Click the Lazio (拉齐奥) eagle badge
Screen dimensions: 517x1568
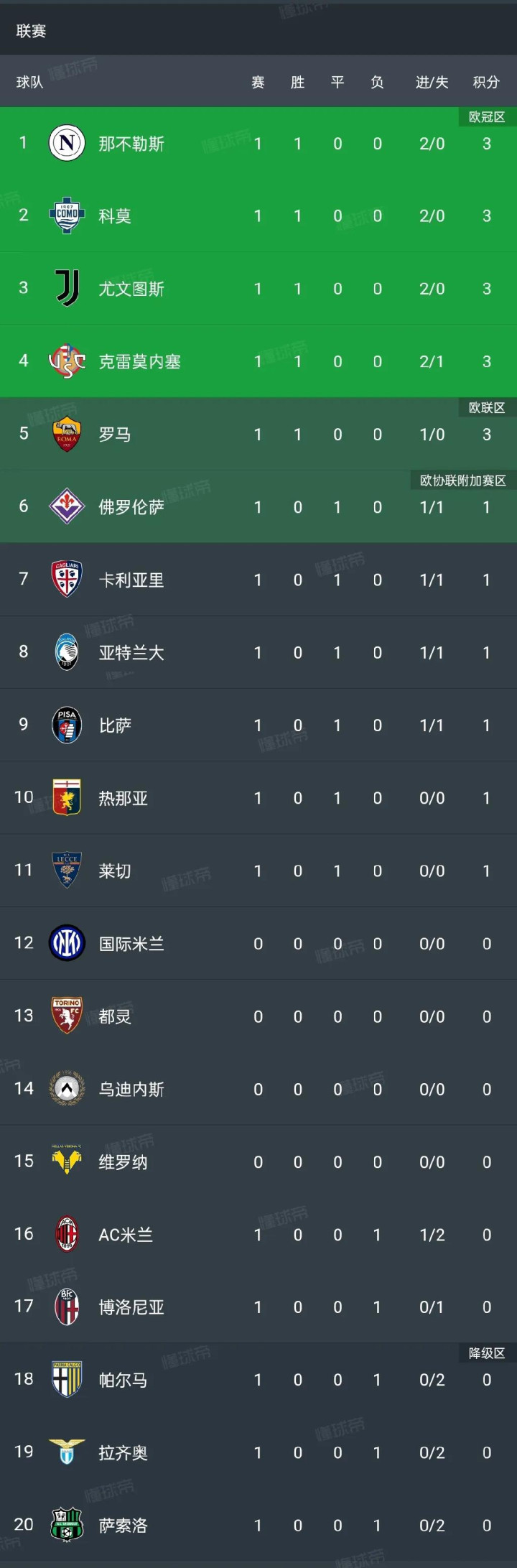coord(67,1452)
